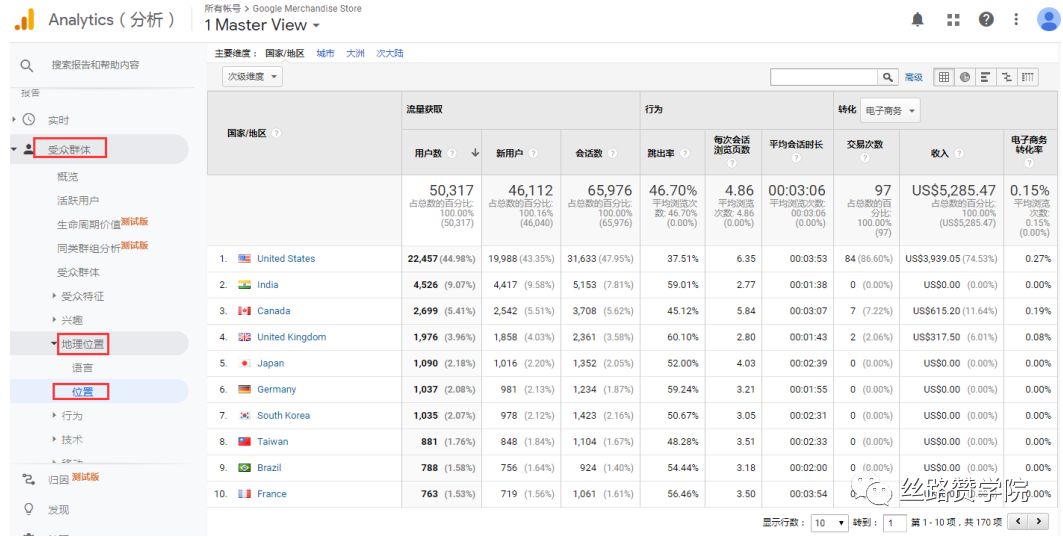Go to the previous page arrow
Viewport: 1063px width, 537px height.
[1018, 522]
